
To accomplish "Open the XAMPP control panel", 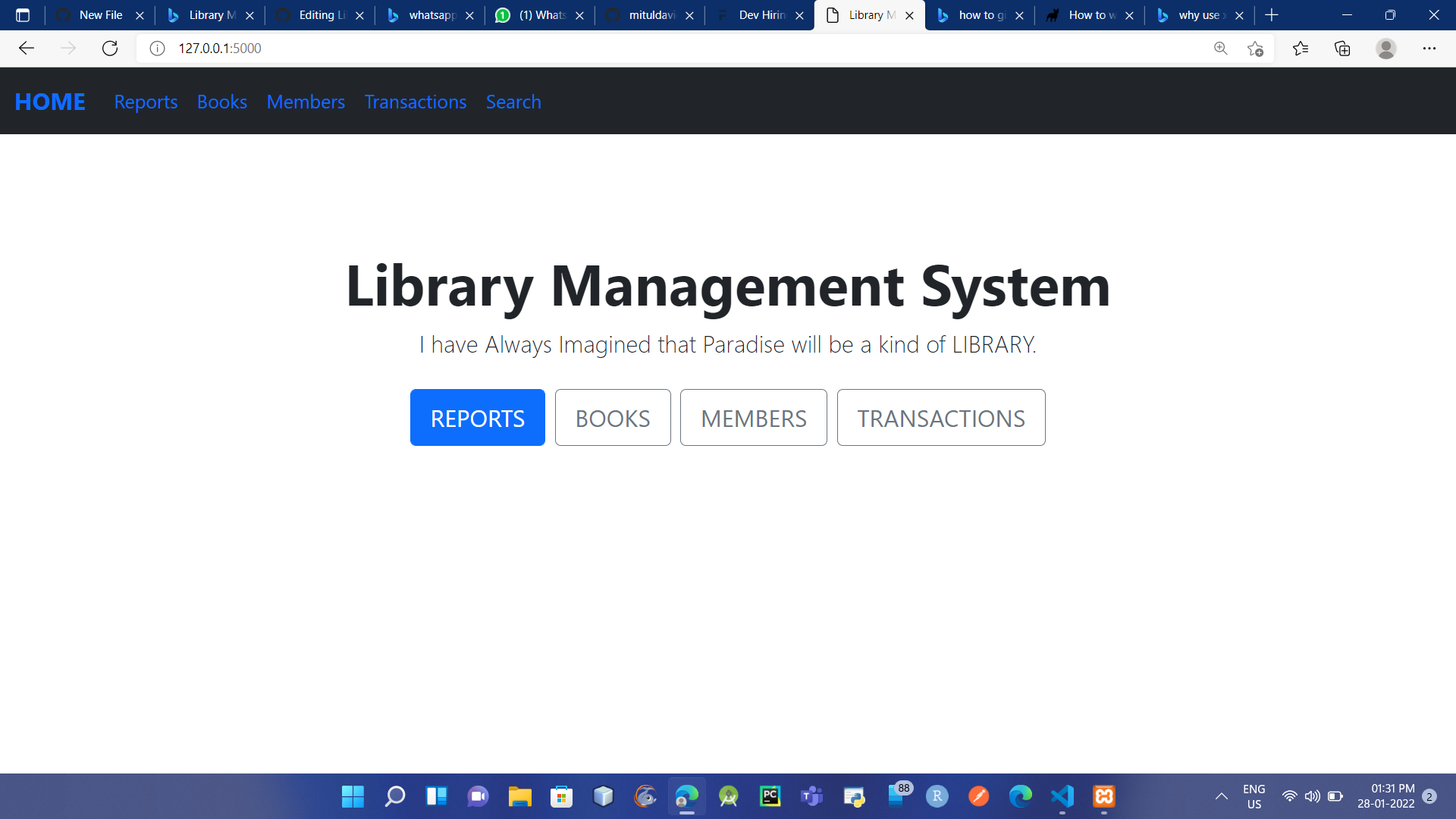I will point(1104,796).
